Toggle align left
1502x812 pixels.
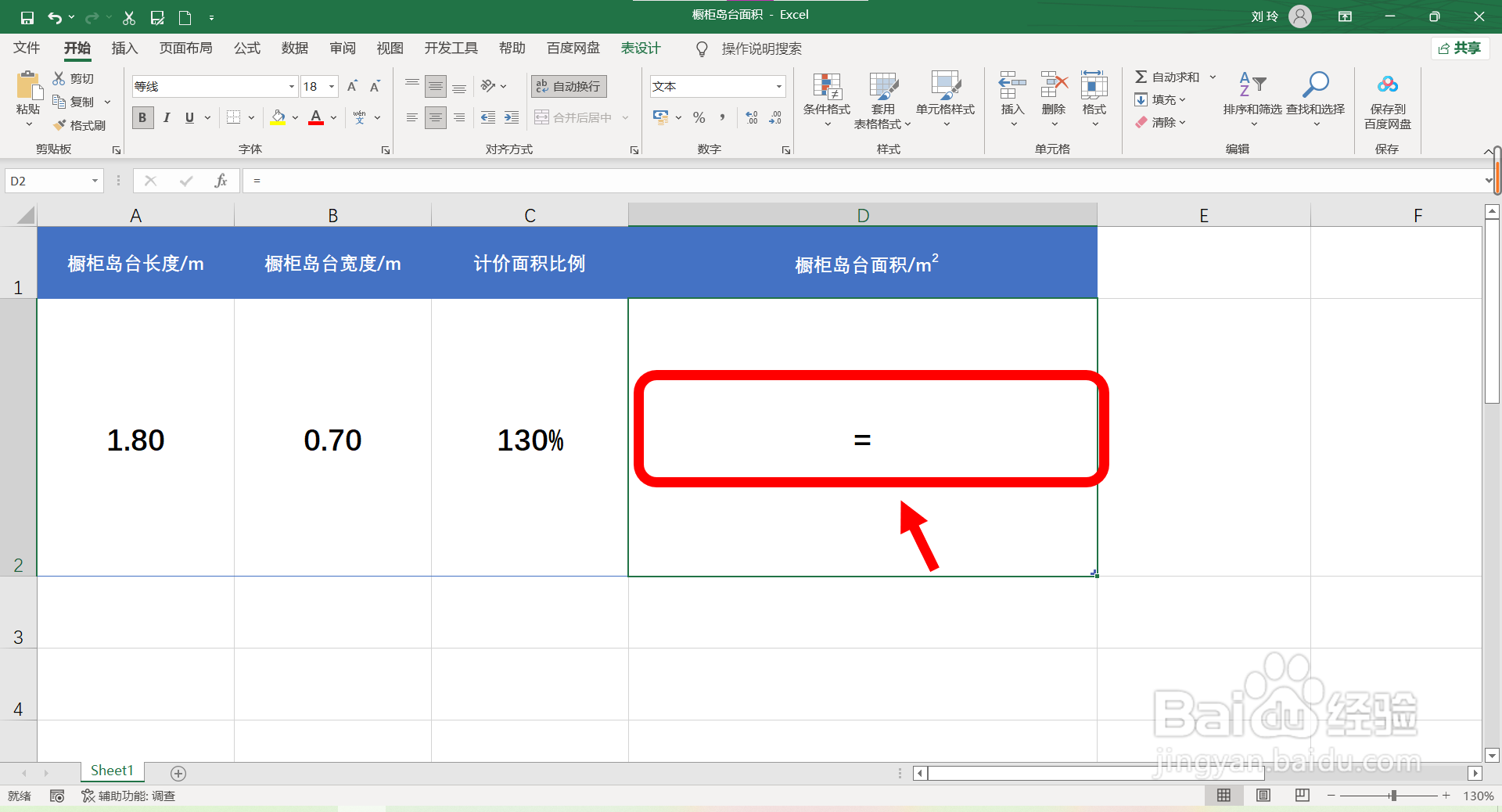pyautogui.click(x=412, y=117)
